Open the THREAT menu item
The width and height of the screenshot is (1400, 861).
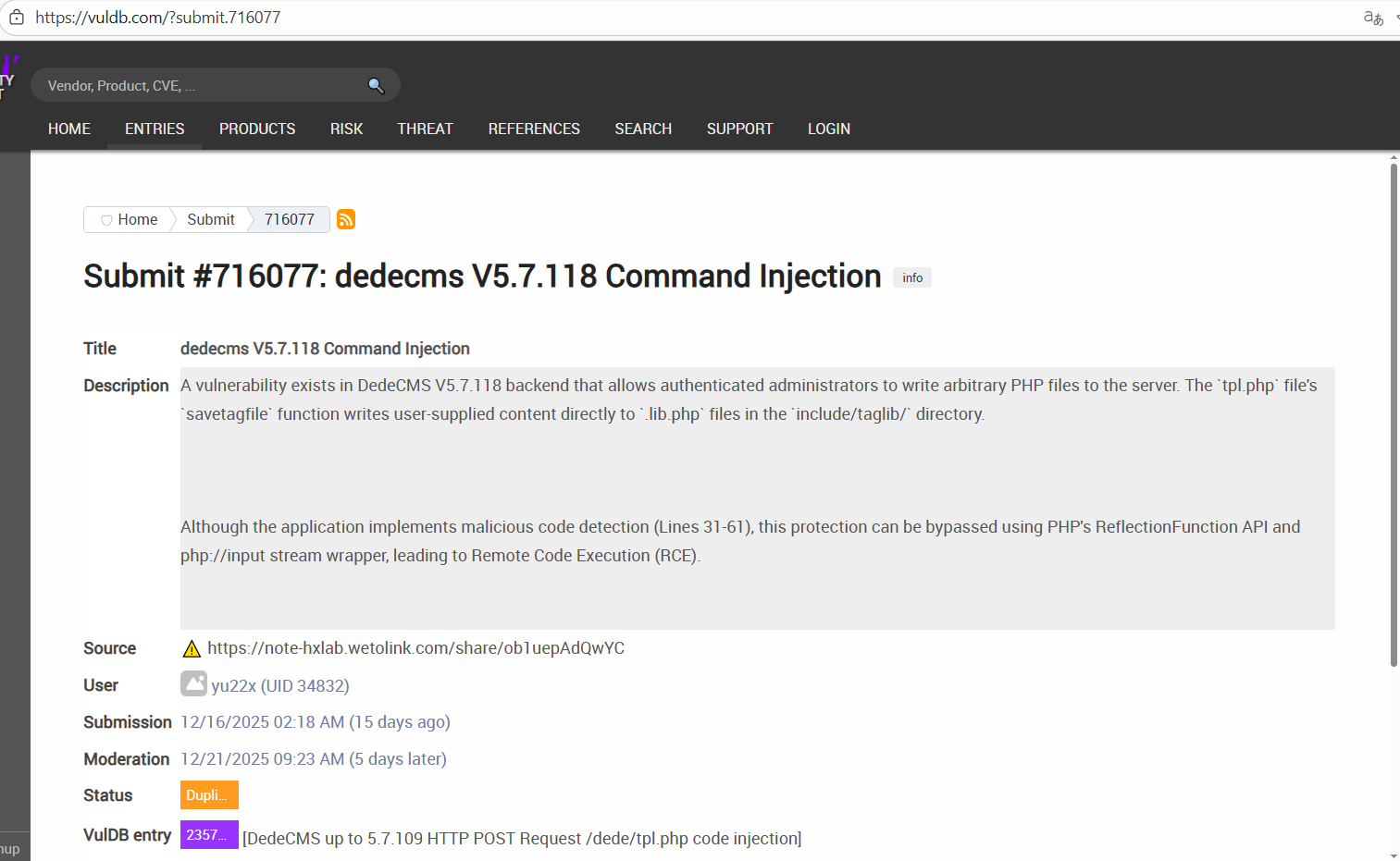pos(425,129)
